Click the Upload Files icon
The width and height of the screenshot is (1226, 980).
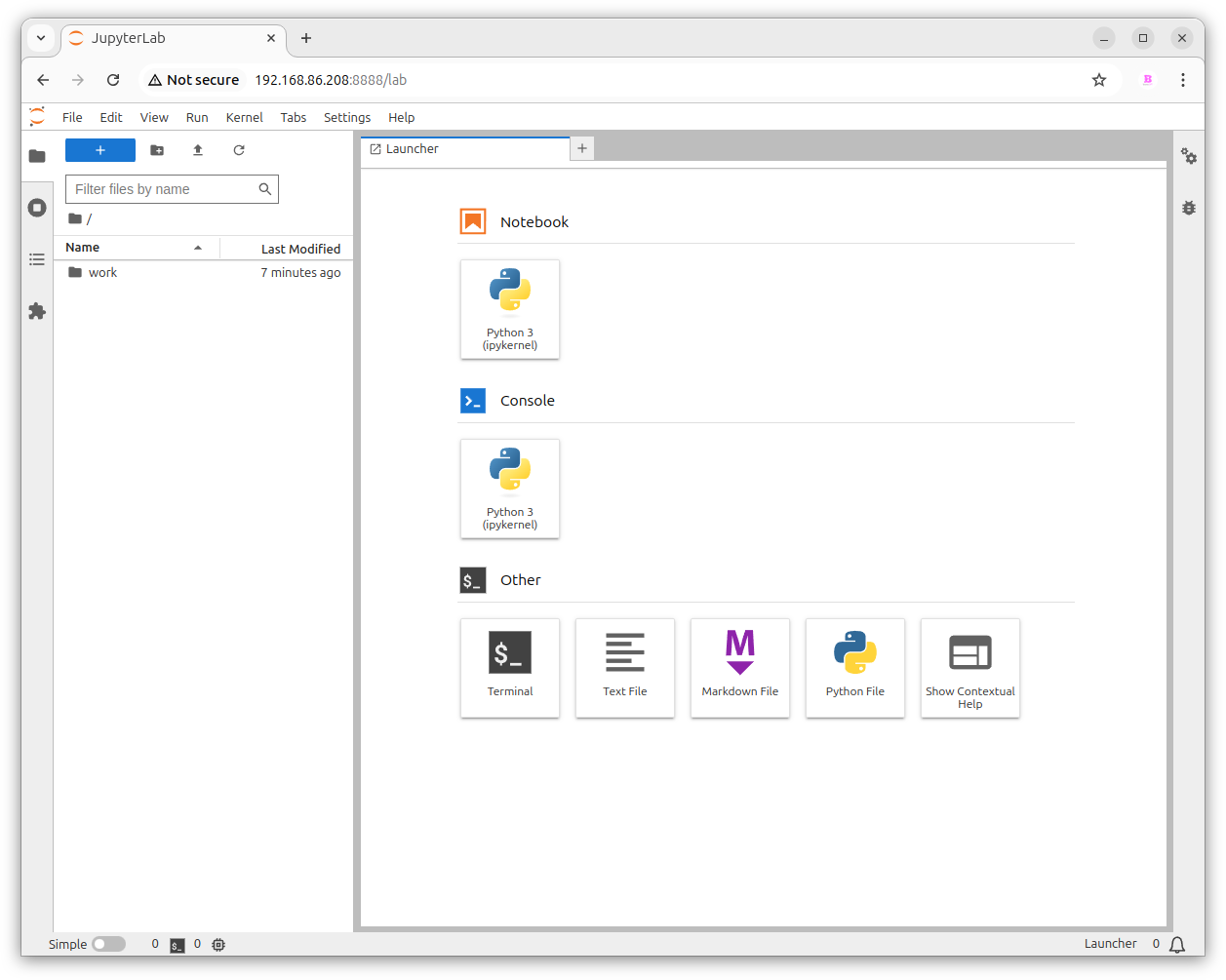tap(198, 150)
